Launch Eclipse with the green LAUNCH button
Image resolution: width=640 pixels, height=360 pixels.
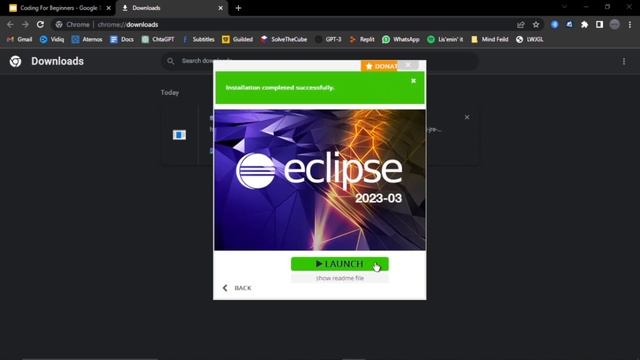340,264
